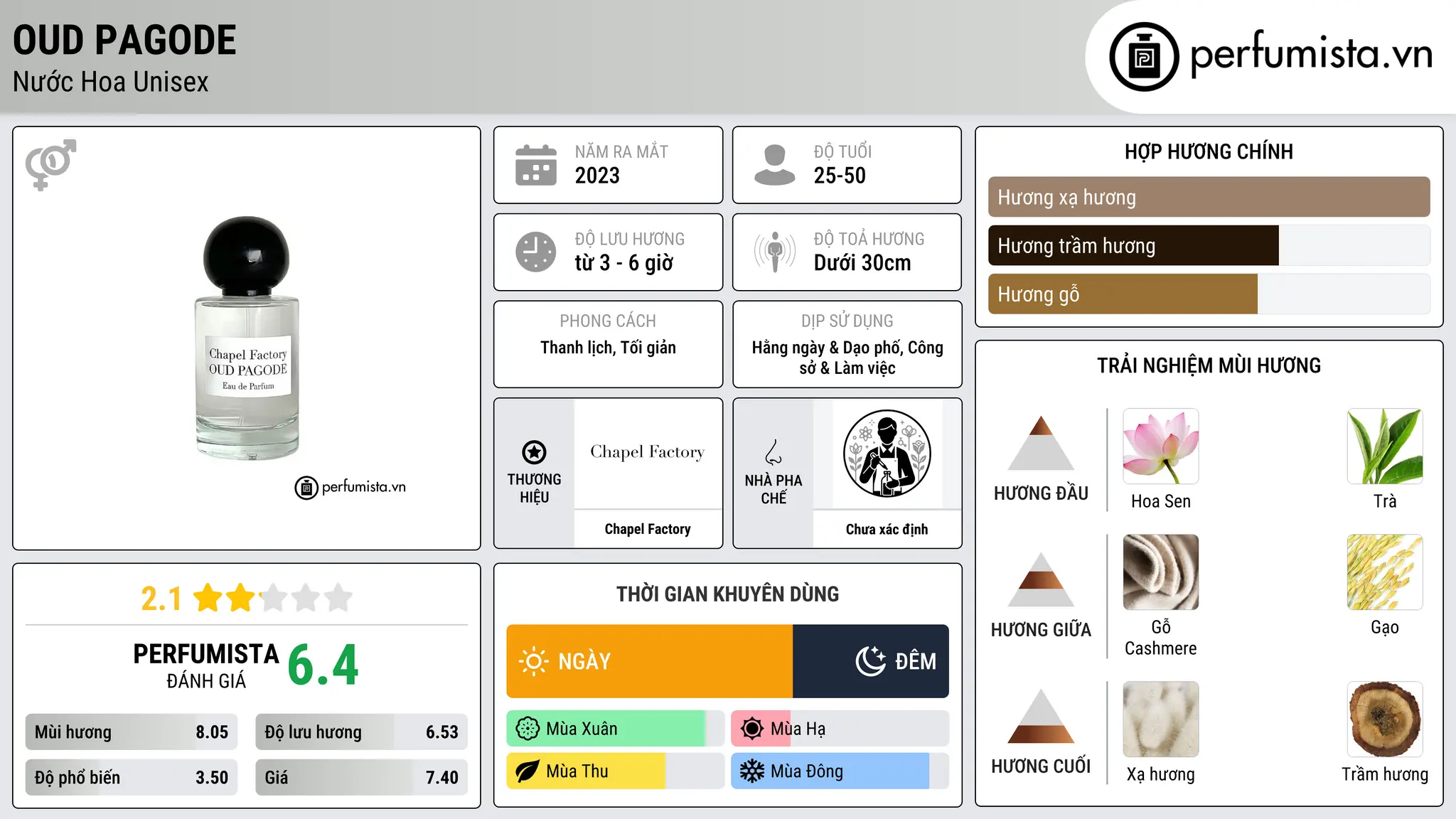Click the Mùa Hạ season bar

tap(840, 729)
